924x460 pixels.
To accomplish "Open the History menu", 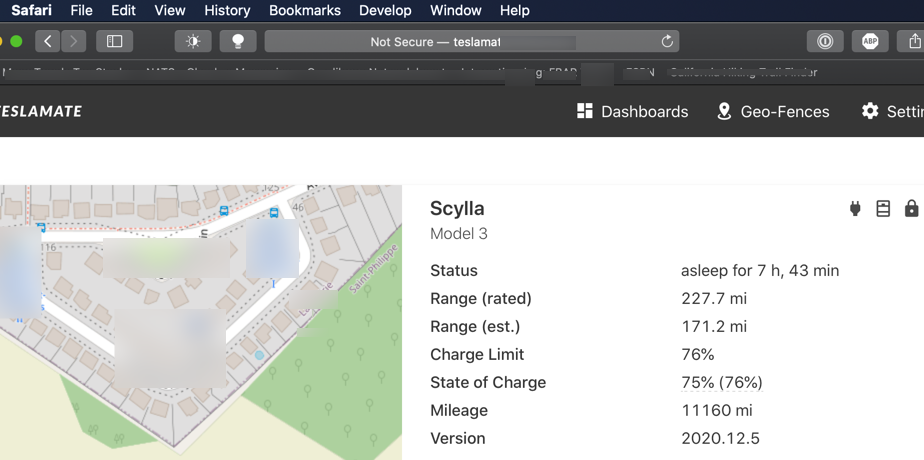I will 227,11.
